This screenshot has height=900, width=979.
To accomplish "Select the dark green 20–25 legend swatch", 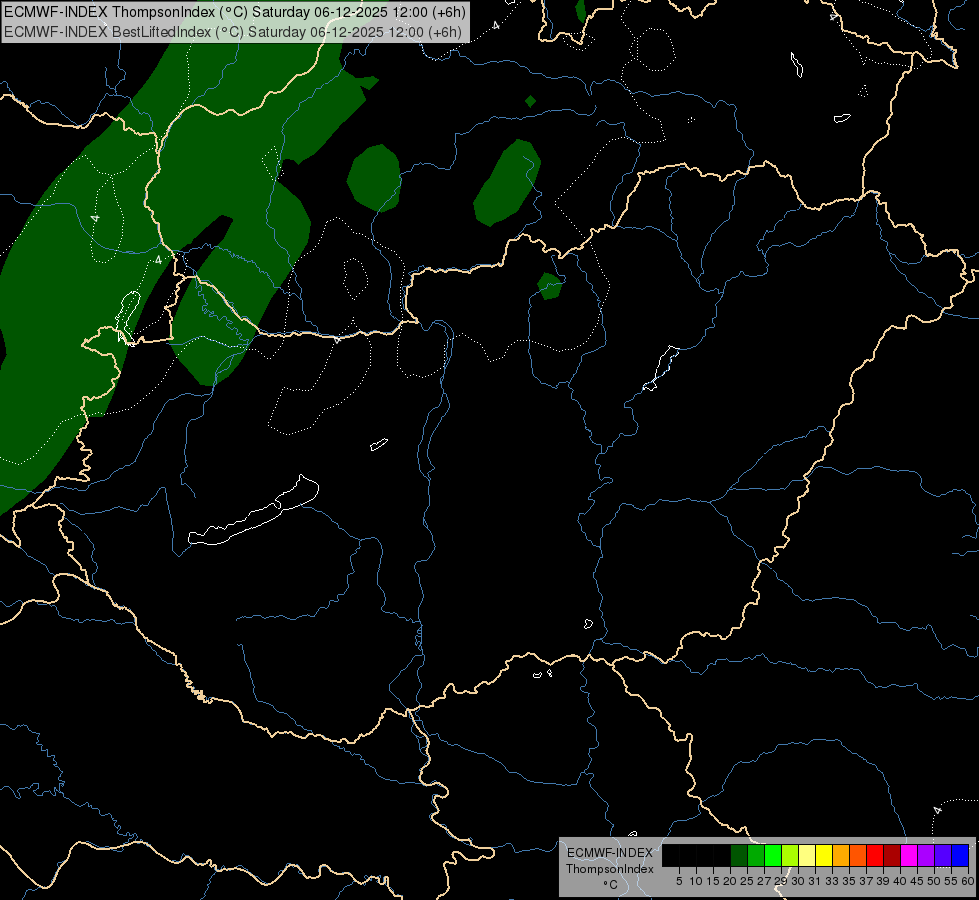I will click(739, 855).
